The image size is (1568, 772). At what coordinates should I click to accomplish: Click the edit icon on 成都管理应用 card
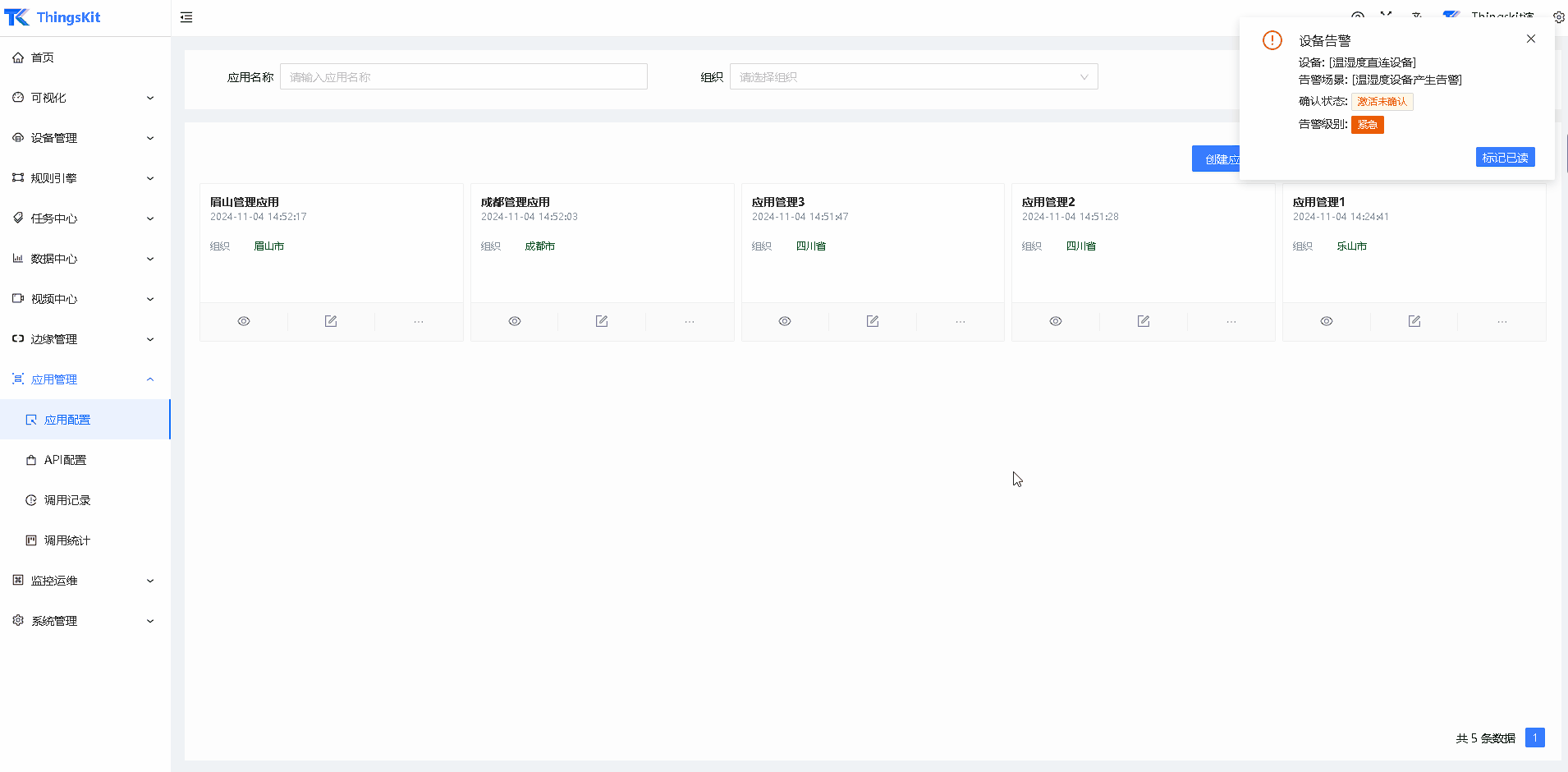click(602, 321)
